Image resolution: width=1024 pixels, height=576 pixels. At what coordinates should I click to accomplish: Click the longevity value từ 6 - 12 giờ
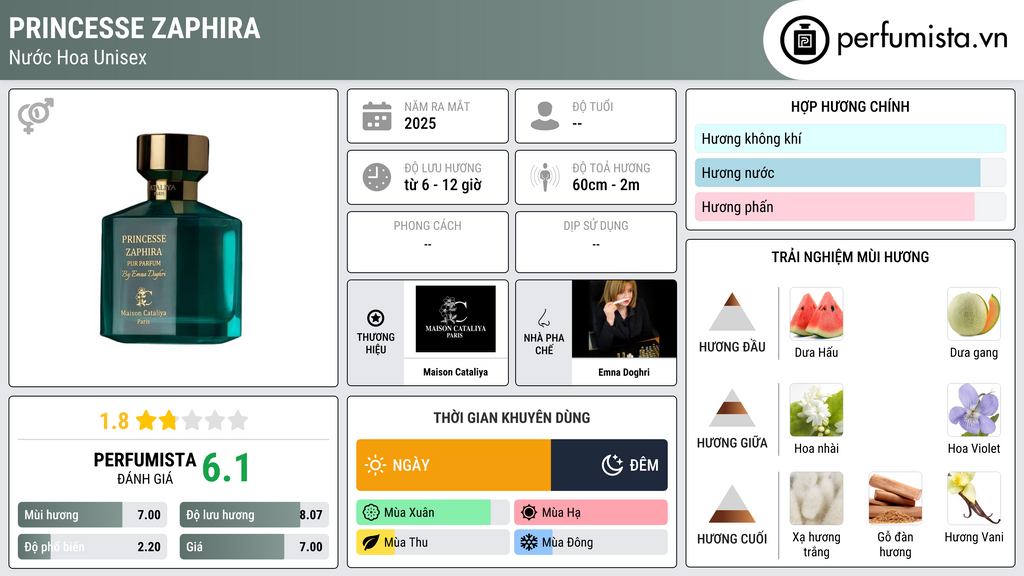coord(443,185)
